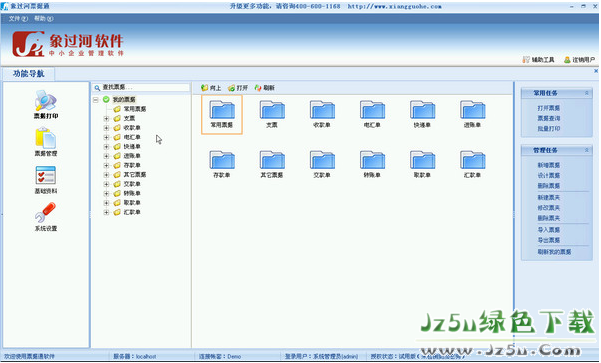Expand the 存款单 tree node
This screenshot has width=601, height=363.
106,165
